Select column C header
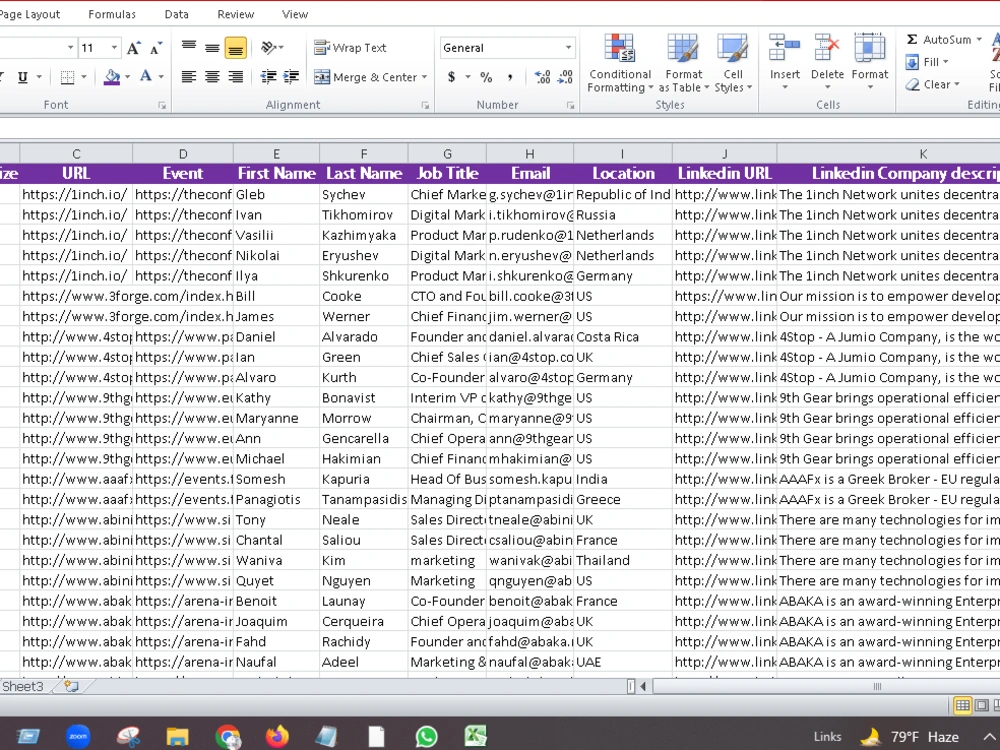The image size is (1000, 750). [x=76, y=154]
